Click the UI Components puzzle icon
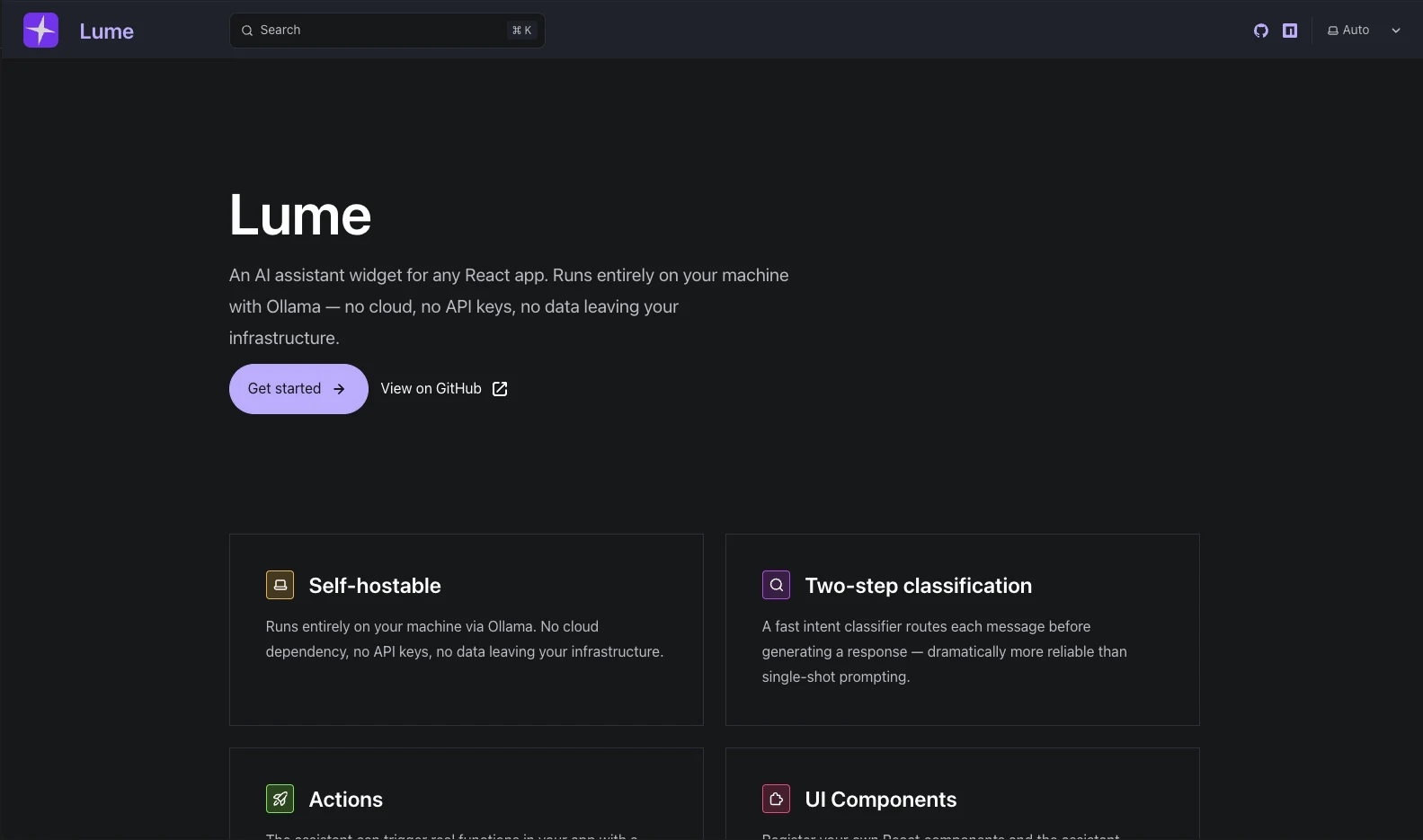Image resolution: width=1423 pixels, height=840 pixels. tap(777, 799)
